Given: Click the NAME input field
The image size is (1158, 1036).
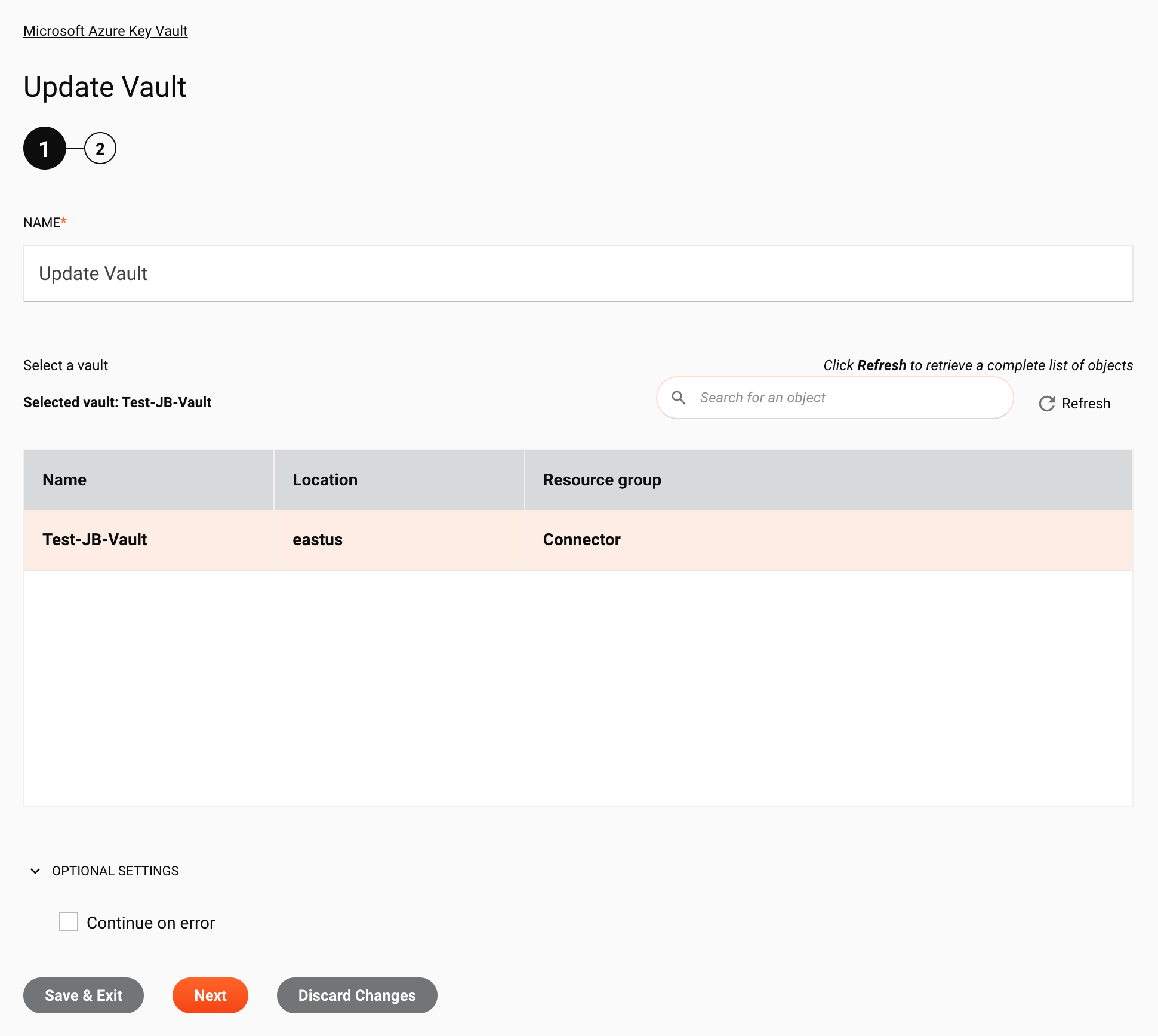Looking at the screenshot, I should pos(578,273).
